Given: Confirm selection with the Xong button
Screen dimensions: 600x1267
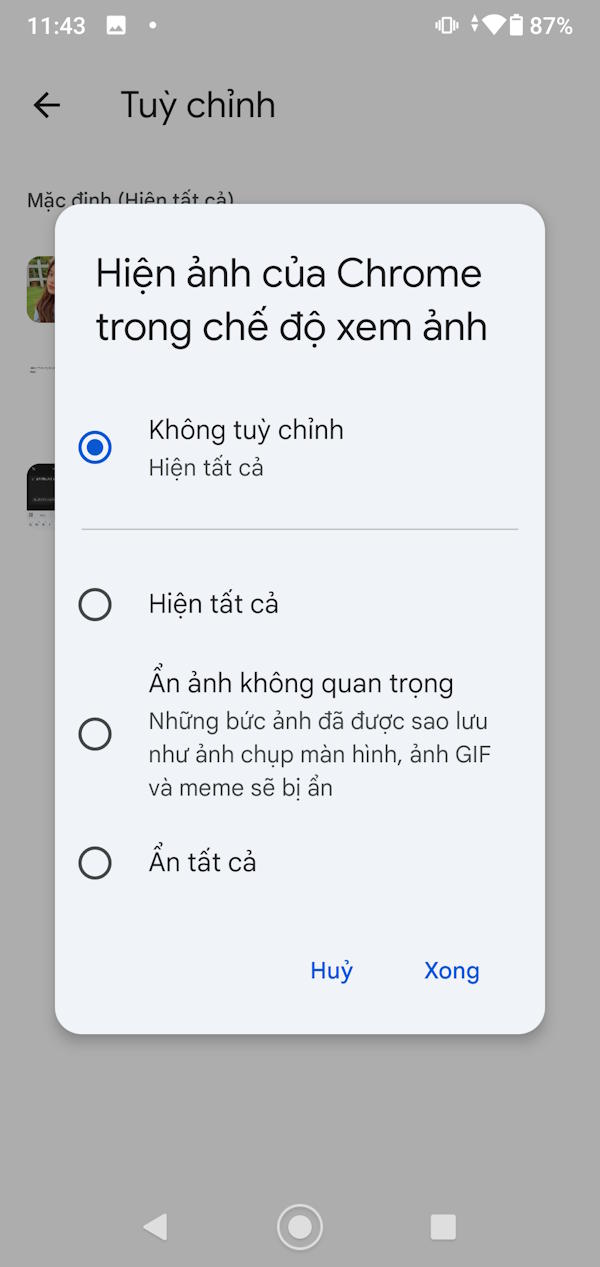Looking at the screenshot, I should pos(451,970).
